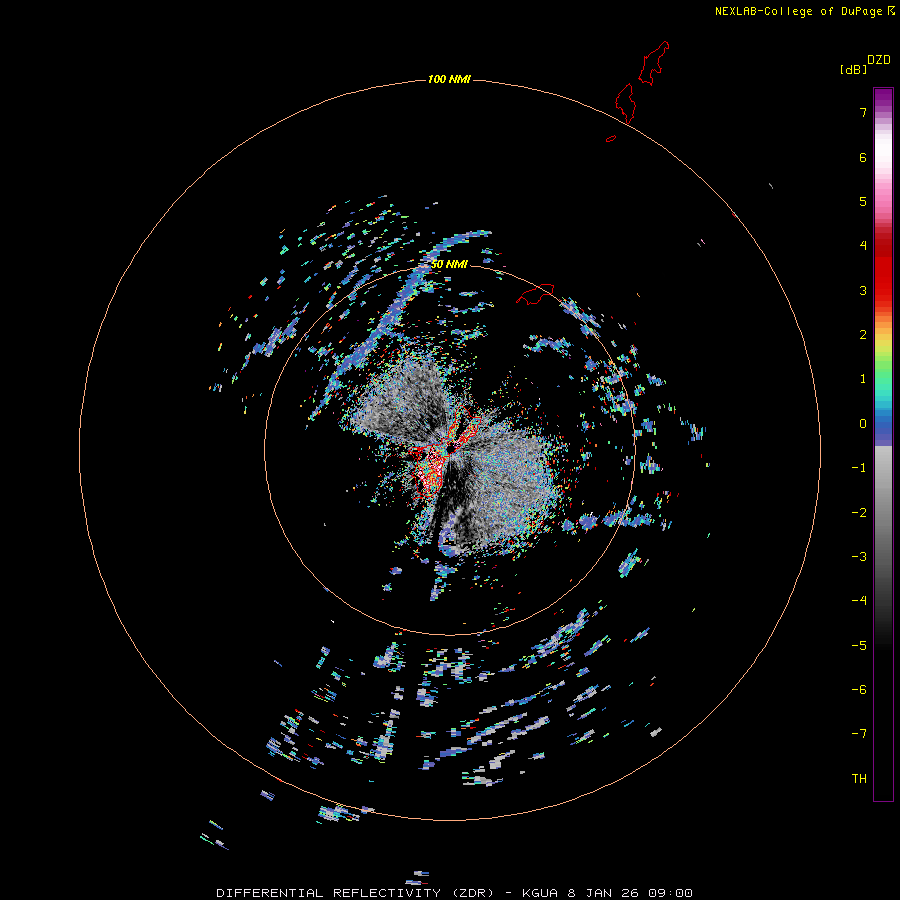Click the -1 value on the color scale

point(859,468)
